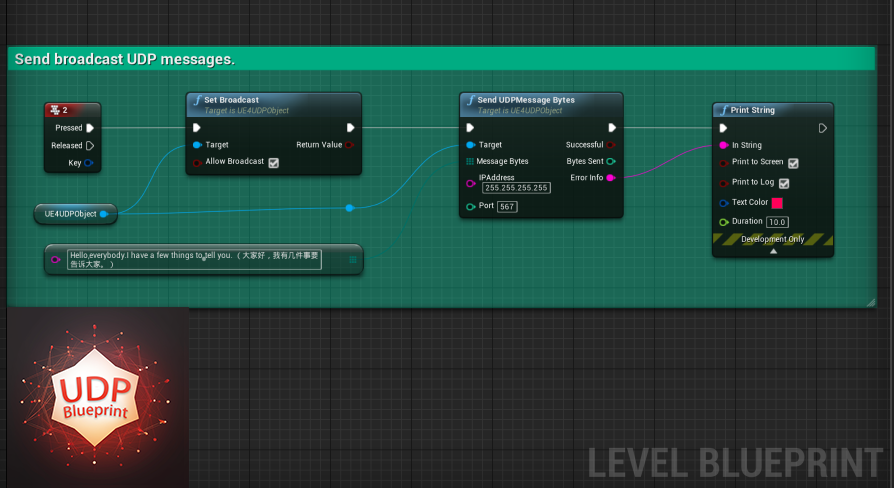Click the comment box resize handle corner
894x488 pixels.
[871, 302]
